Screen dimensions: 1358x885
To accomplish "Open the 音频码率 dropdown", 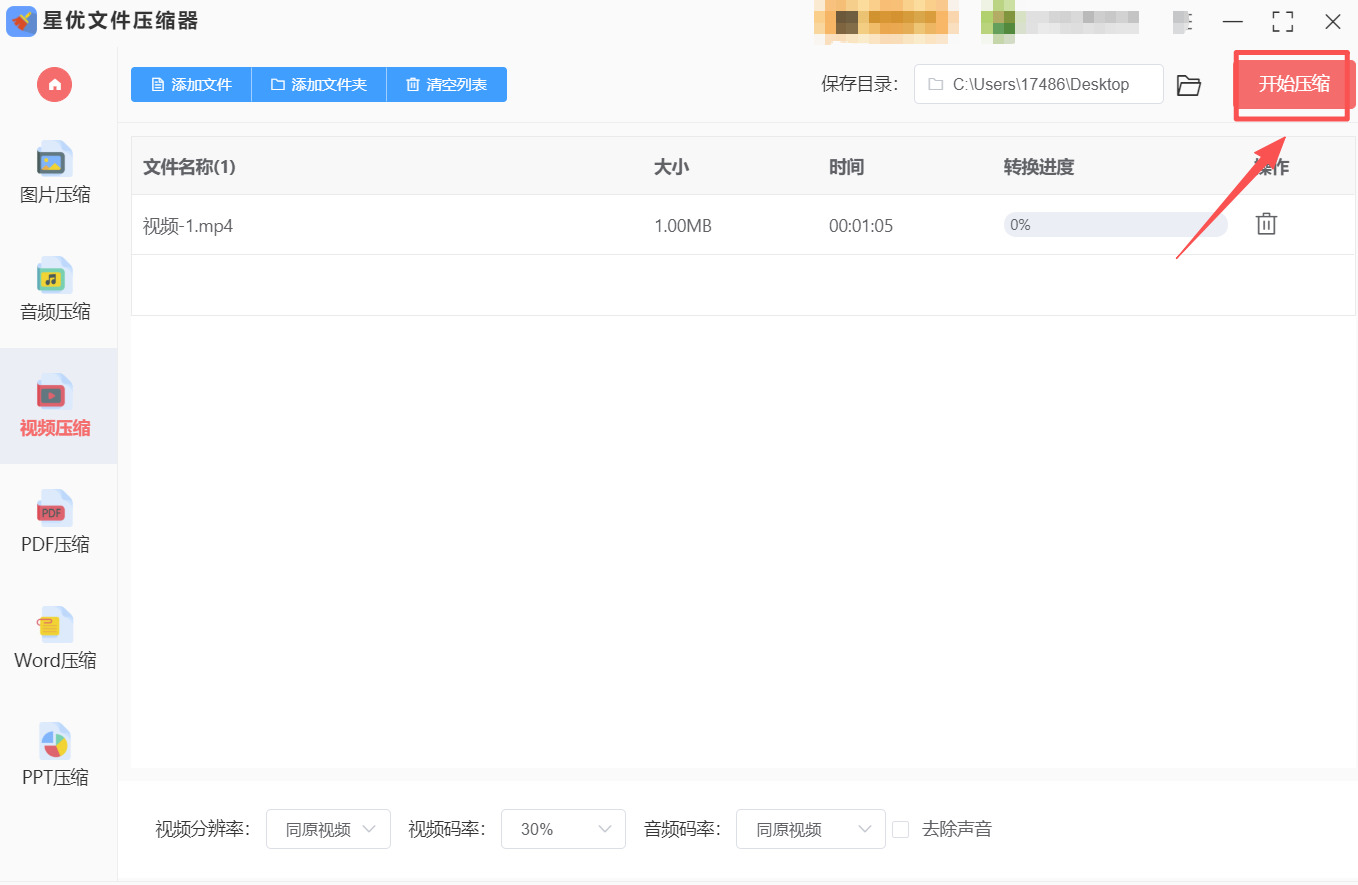I will click(x=810, y=829).
